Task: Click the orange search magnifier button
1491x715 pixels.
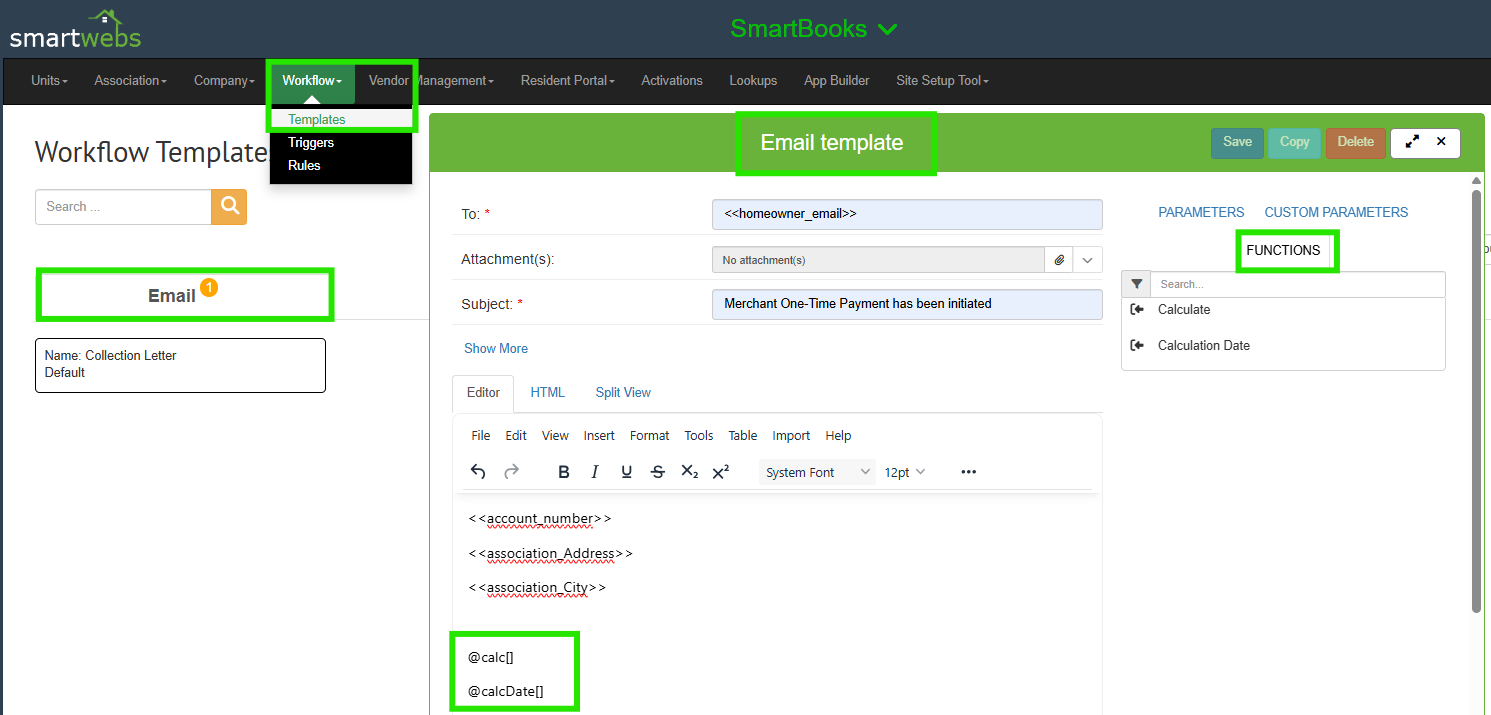Action: point(229,206)
